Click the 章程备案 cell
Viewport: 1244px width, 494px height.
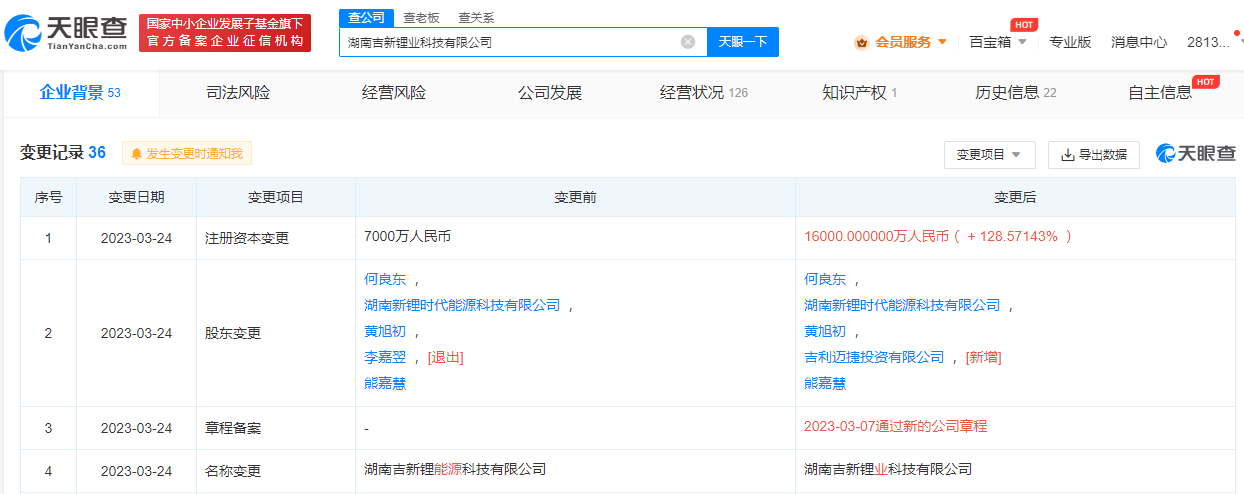(x=275, y=428)
